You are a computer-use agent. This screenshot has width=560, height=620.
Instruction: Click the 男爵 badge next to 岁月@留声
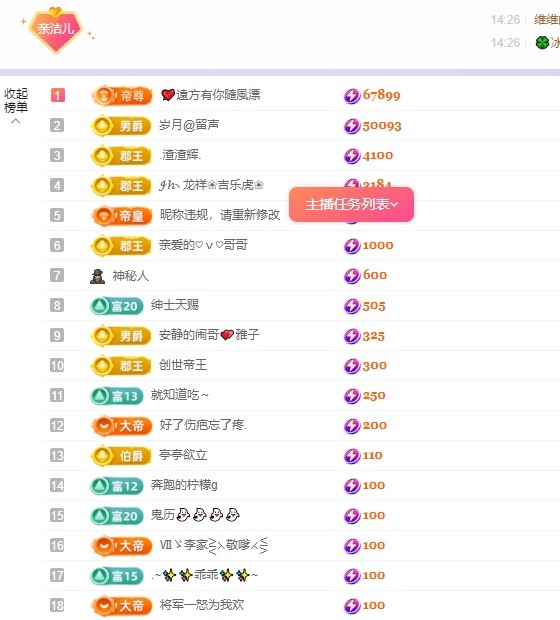121,126
